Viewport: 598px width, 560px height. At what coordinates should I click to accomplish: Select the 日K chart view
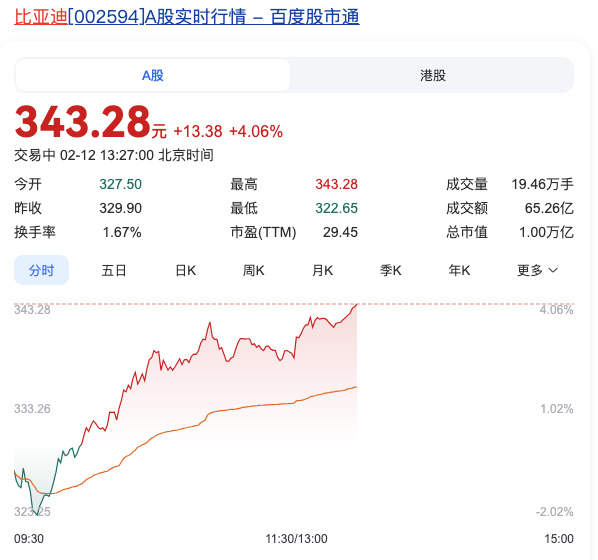pyautogui.click(x=185, y=270)
